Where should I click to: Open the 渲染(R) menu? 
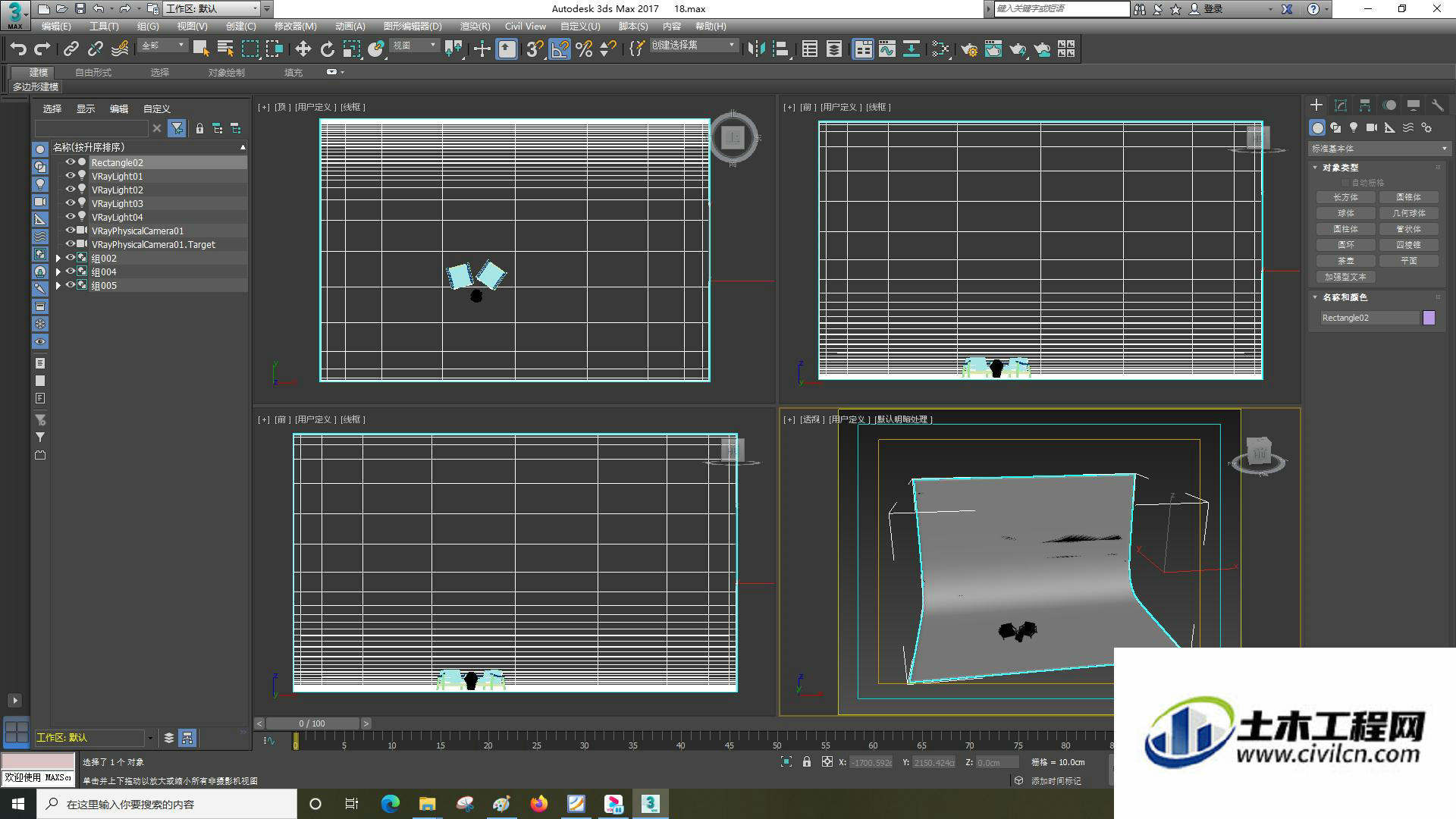click(475, 27)
